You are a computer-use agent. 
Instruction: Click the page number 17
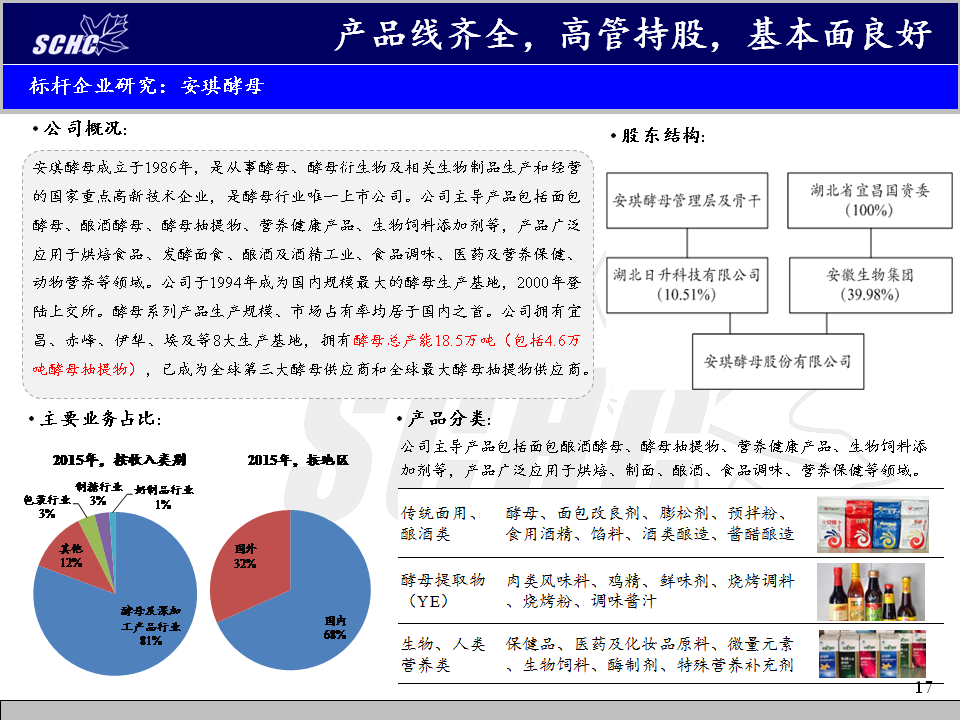[x=923, y=688]
